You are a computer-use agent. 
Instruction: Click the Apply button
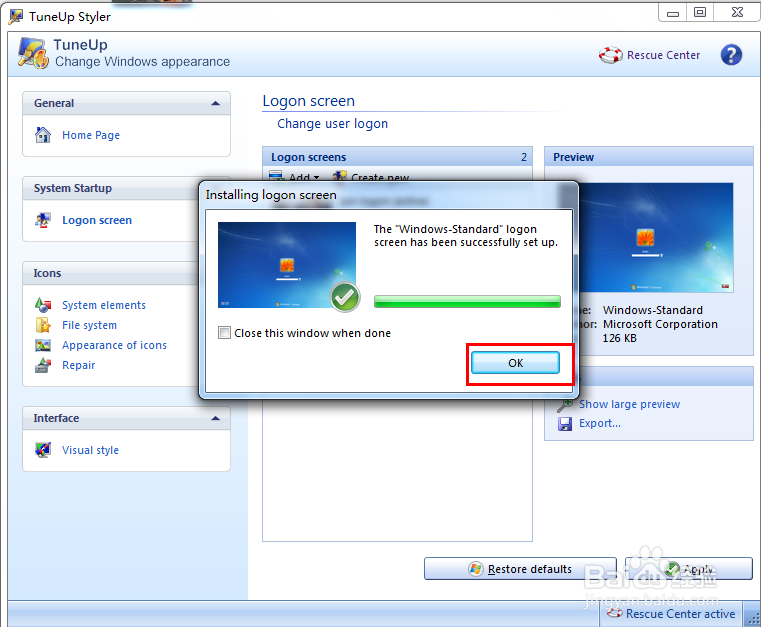(x=689, y=569)
